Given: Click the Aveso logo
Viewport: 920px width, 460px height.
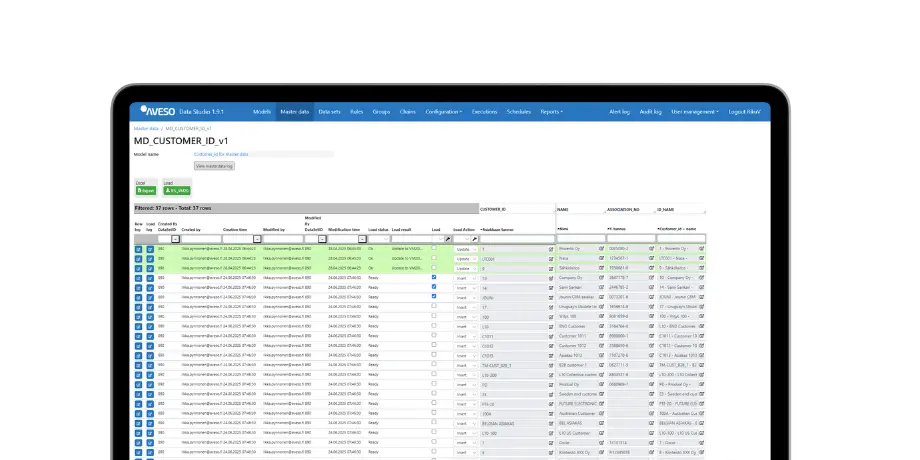Looking at the screenshot, I should click(x=157, y=111).
